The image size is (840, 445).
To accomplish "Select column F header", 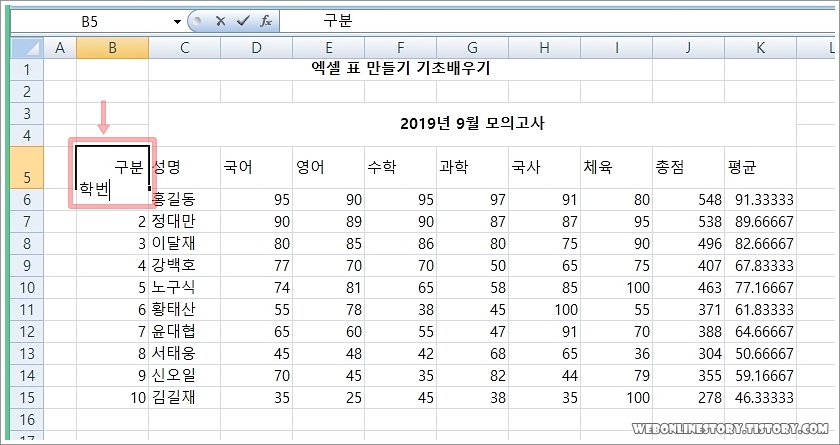I will 401,48.
